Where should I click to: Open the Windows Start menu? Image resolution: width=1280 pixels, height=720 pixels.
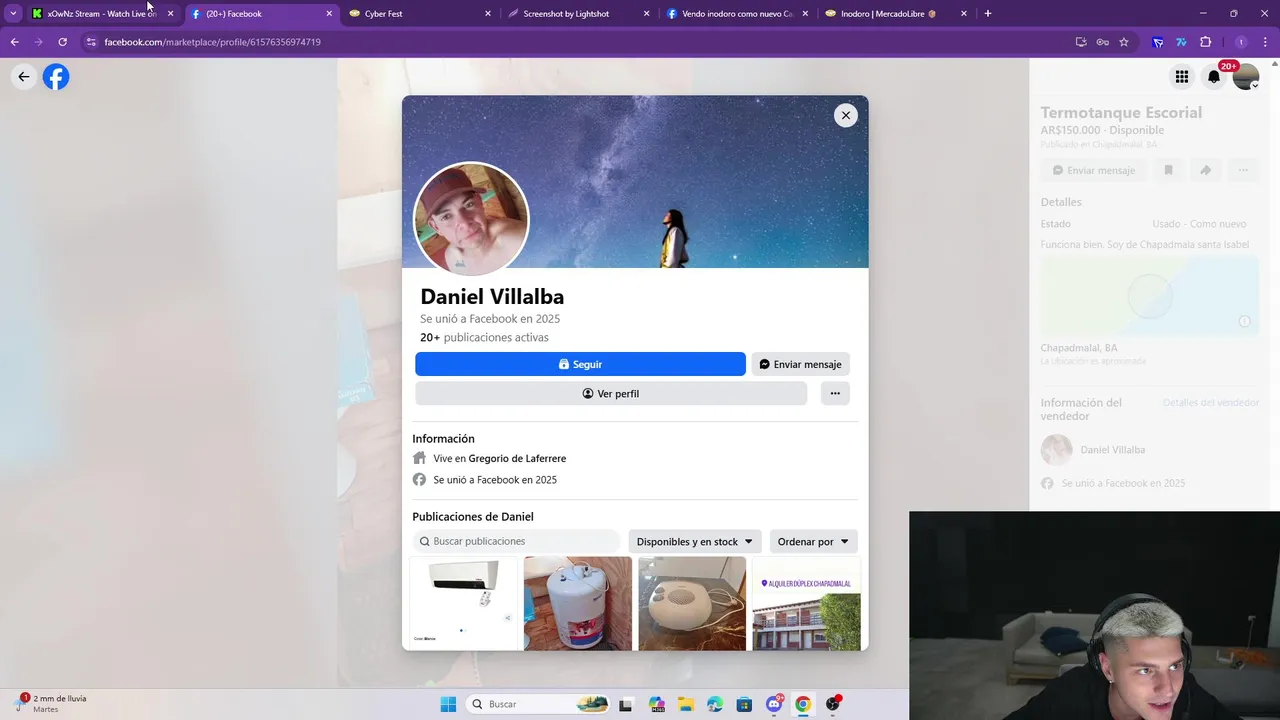(448, 704)
